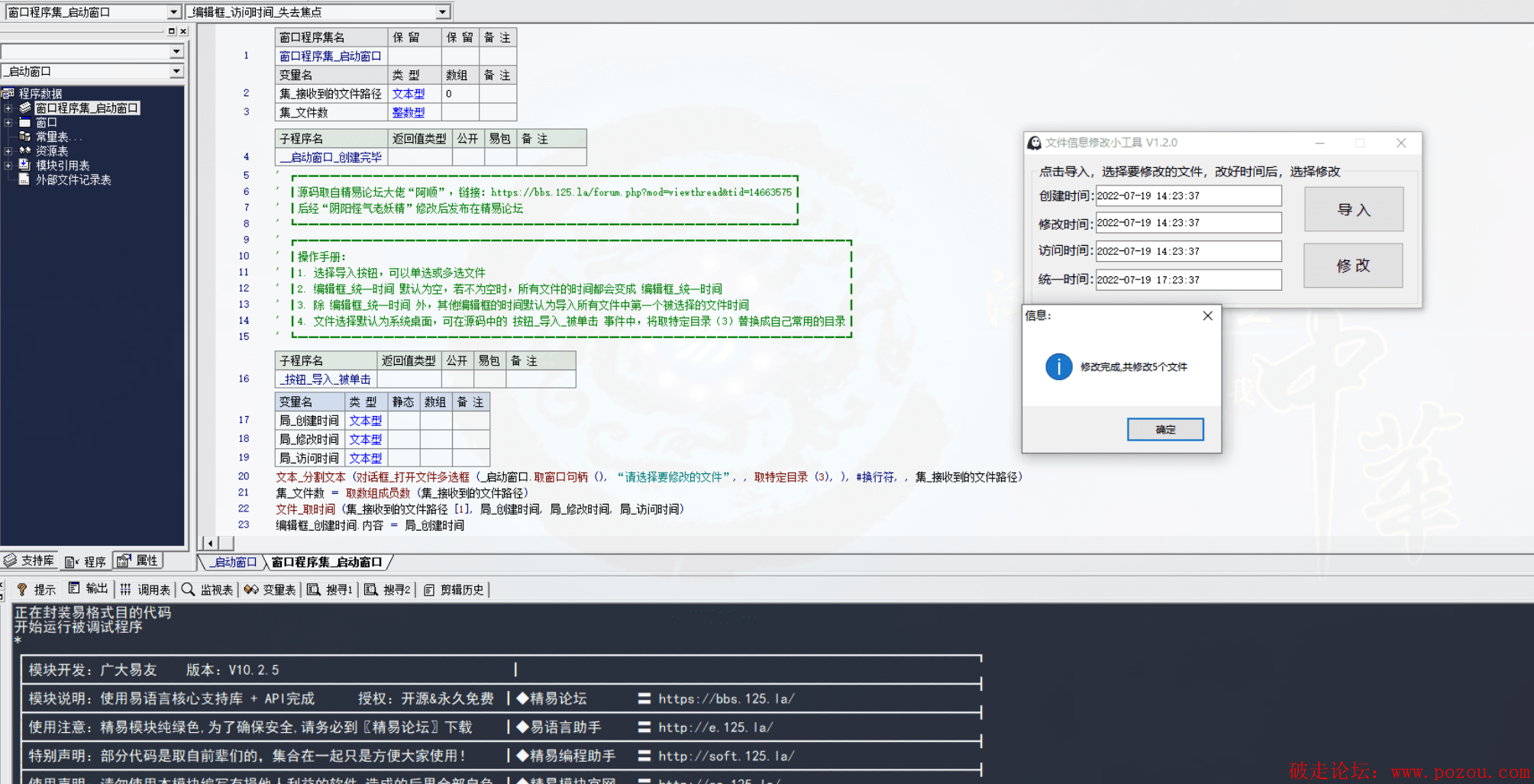Click the 模块引用表 icon in tree

pos(24,165)
